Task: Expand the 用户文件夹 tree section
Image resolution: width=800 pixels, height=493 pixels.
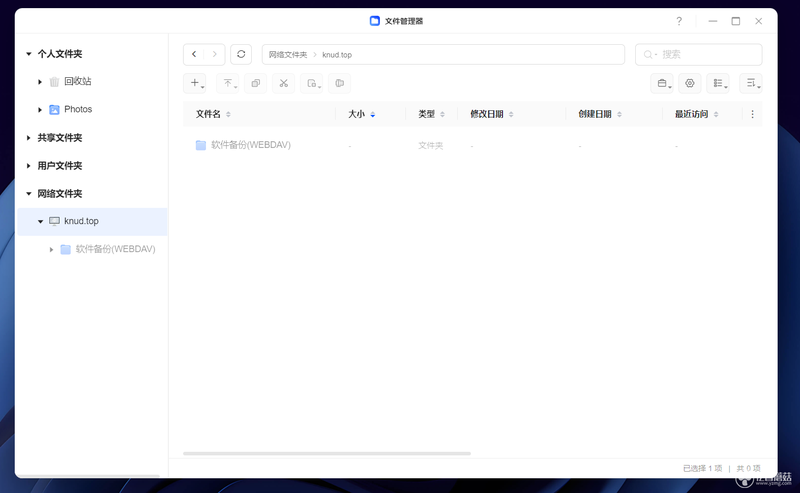Action: coord(29,166)
